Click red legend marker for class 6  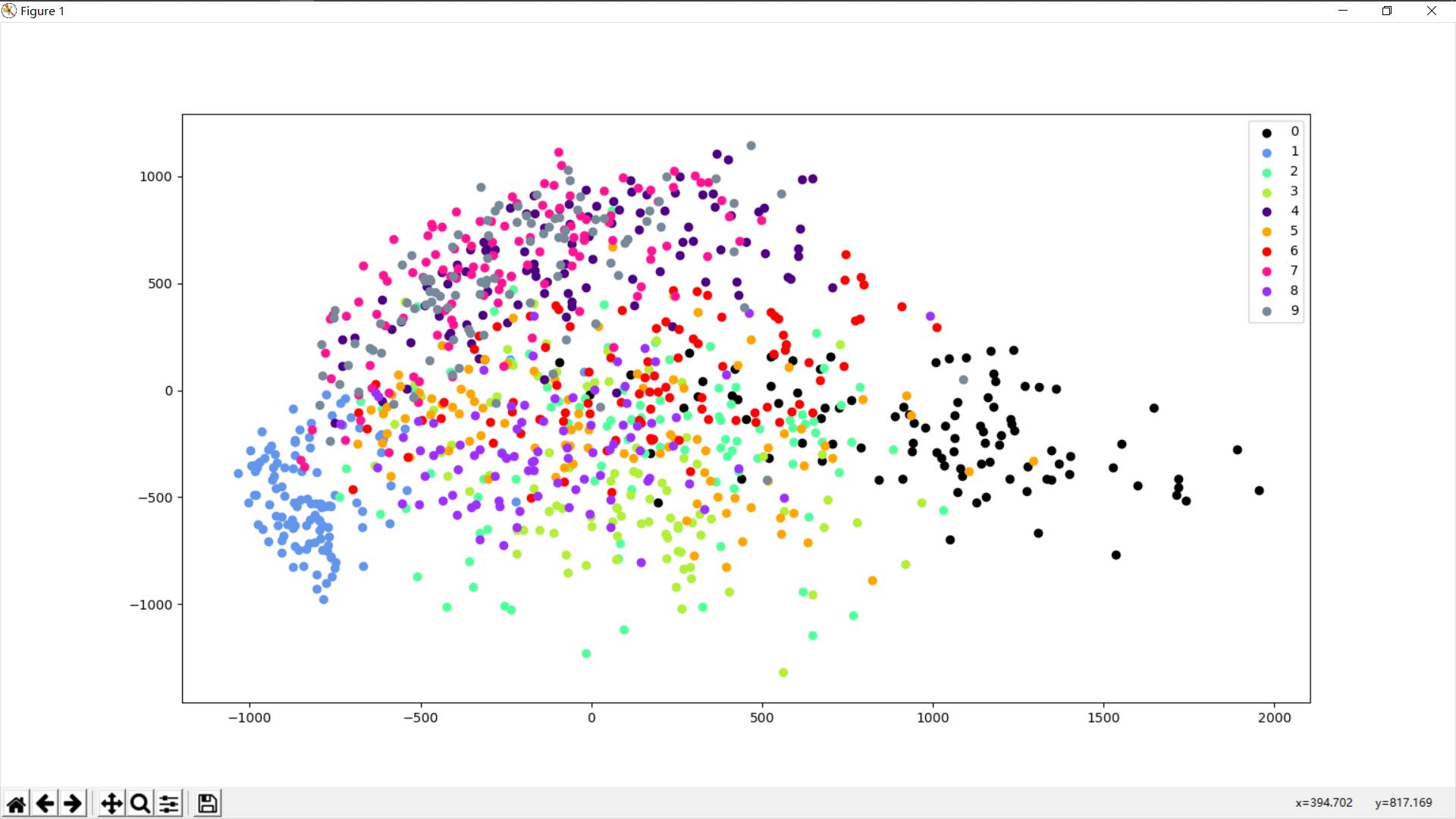tap(1266, 252)
